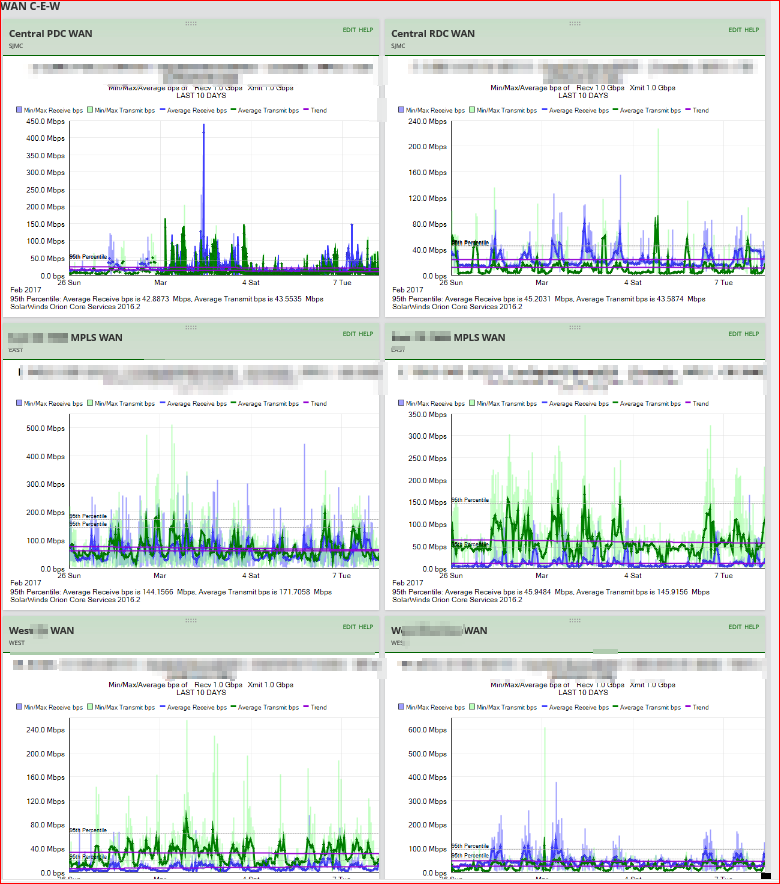The height and width of the screenshot is (884, 780).
Task: Click Min/Max Receive bps swatch in Central PDC legend
Action: click(x=19, y=110)
